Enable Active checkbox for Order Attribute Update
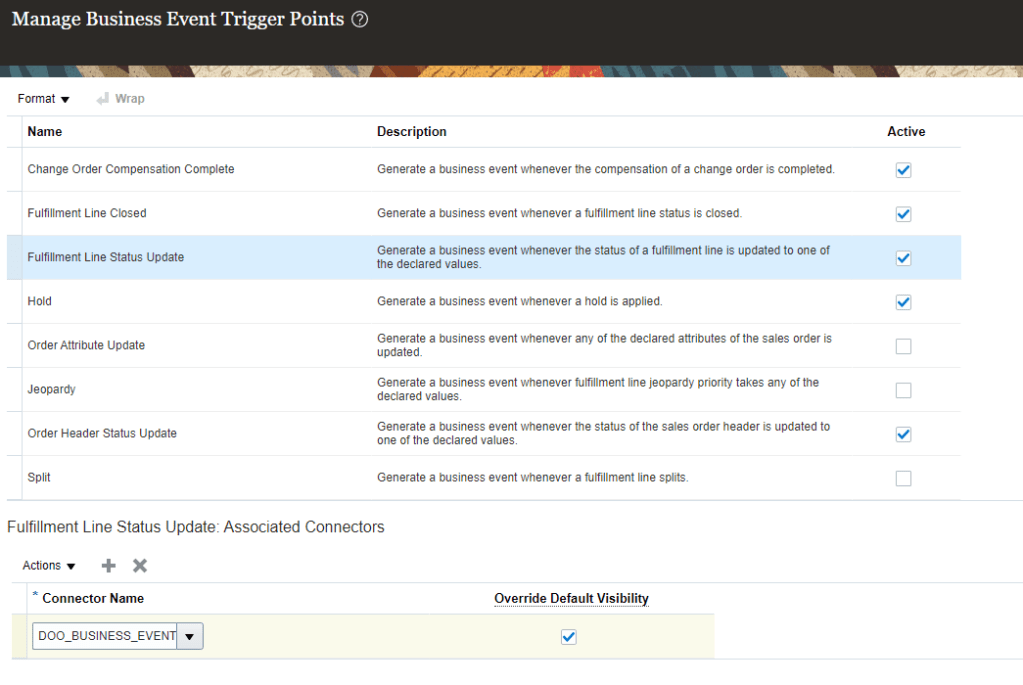The width and height of the screenshot is (1023, 685). click(904, 346)
